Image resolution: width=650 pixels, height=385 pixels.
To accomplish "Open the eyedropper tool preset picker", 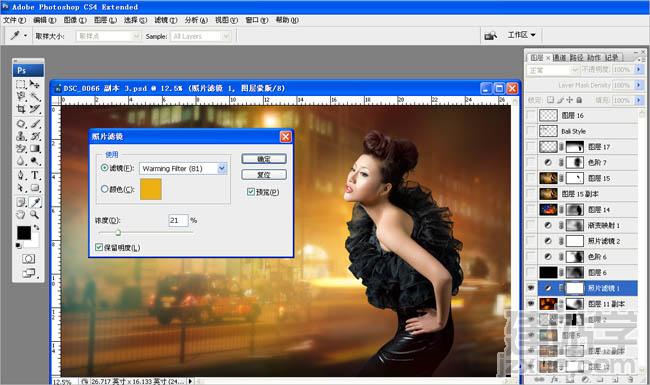I will pyautogui.click(x=25, y=36).
